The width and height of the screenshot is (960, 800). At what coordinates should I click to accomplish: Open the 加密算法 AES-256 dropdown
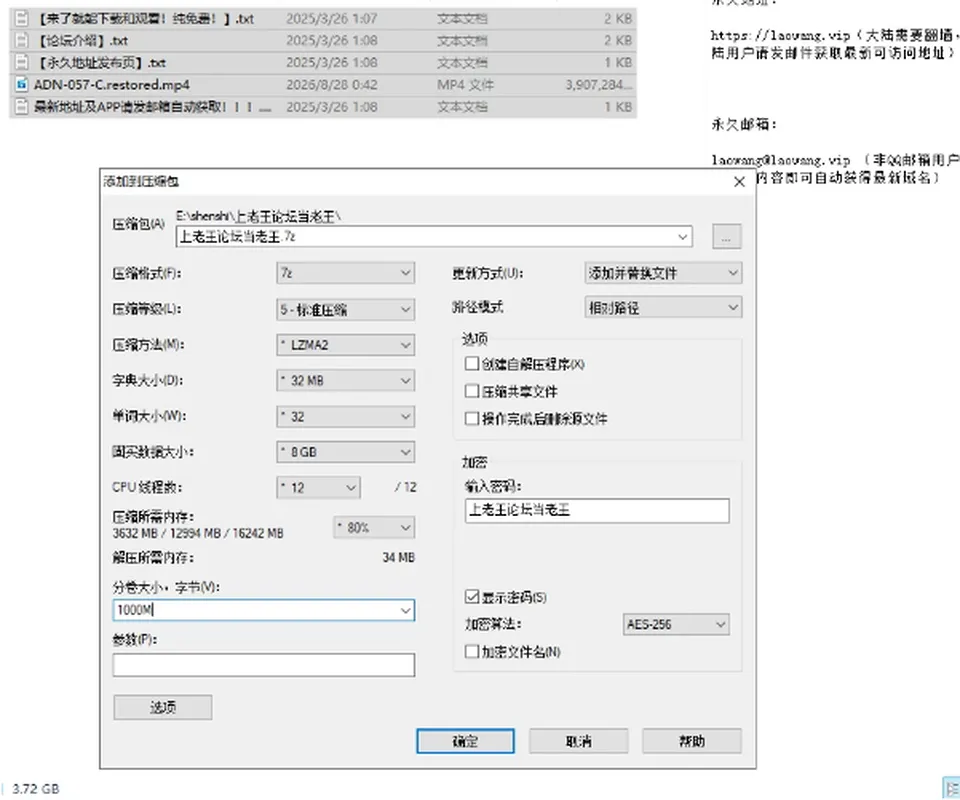pos(676,624)
